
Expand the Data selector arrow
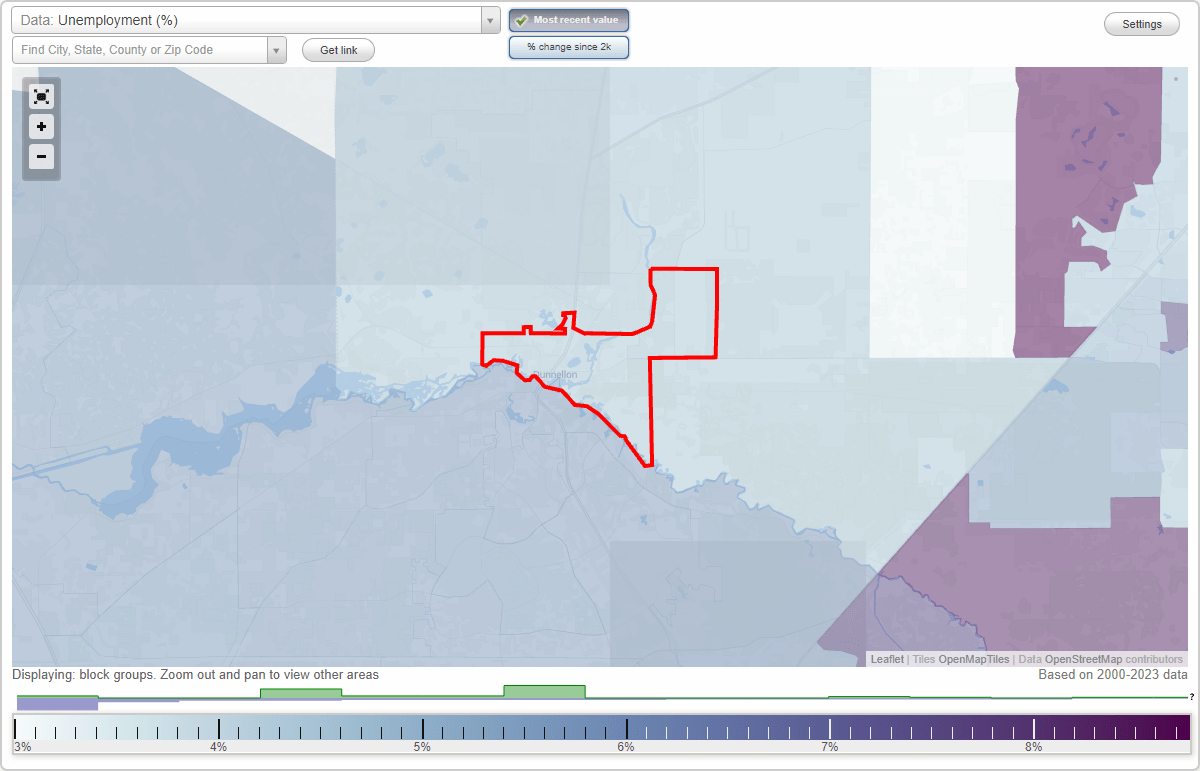pyautogui.click(x=490, y=20)
